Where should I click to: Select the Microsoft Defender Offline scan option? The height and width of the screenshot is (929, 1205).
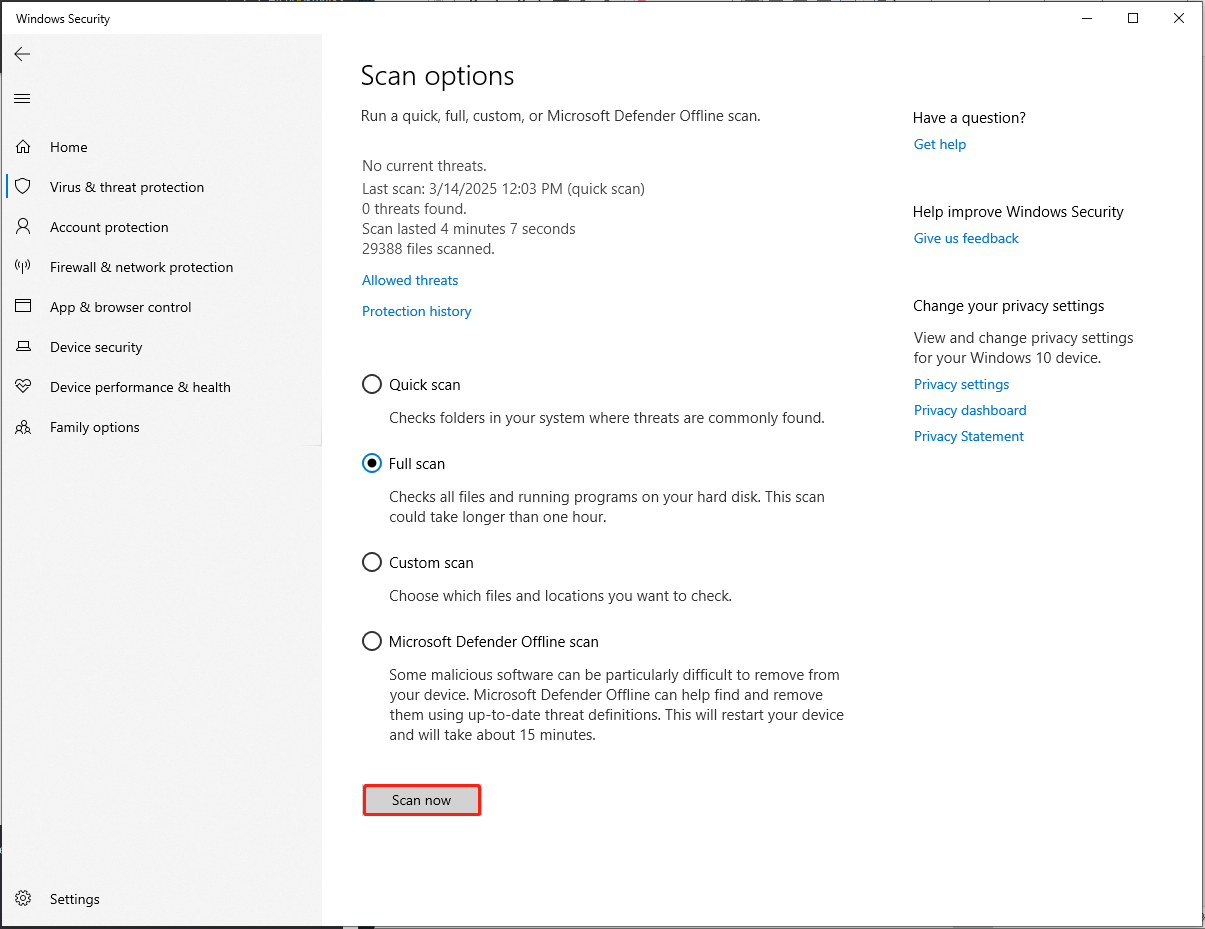click(372, 642)
